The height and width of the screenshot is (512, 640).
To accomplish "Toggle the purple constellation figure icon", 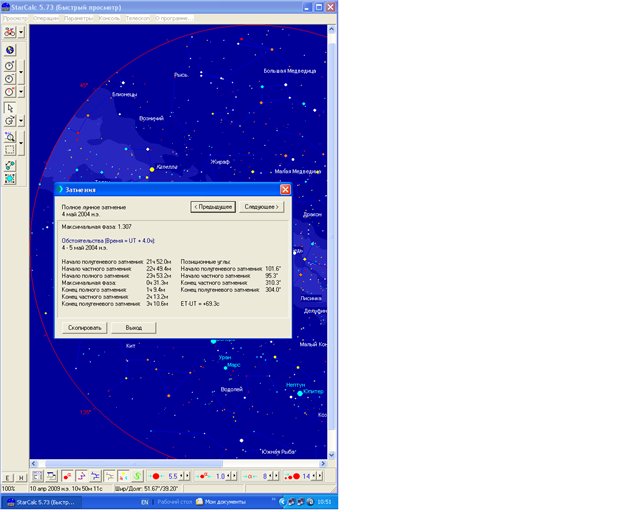I will click(x=81, y=476).
